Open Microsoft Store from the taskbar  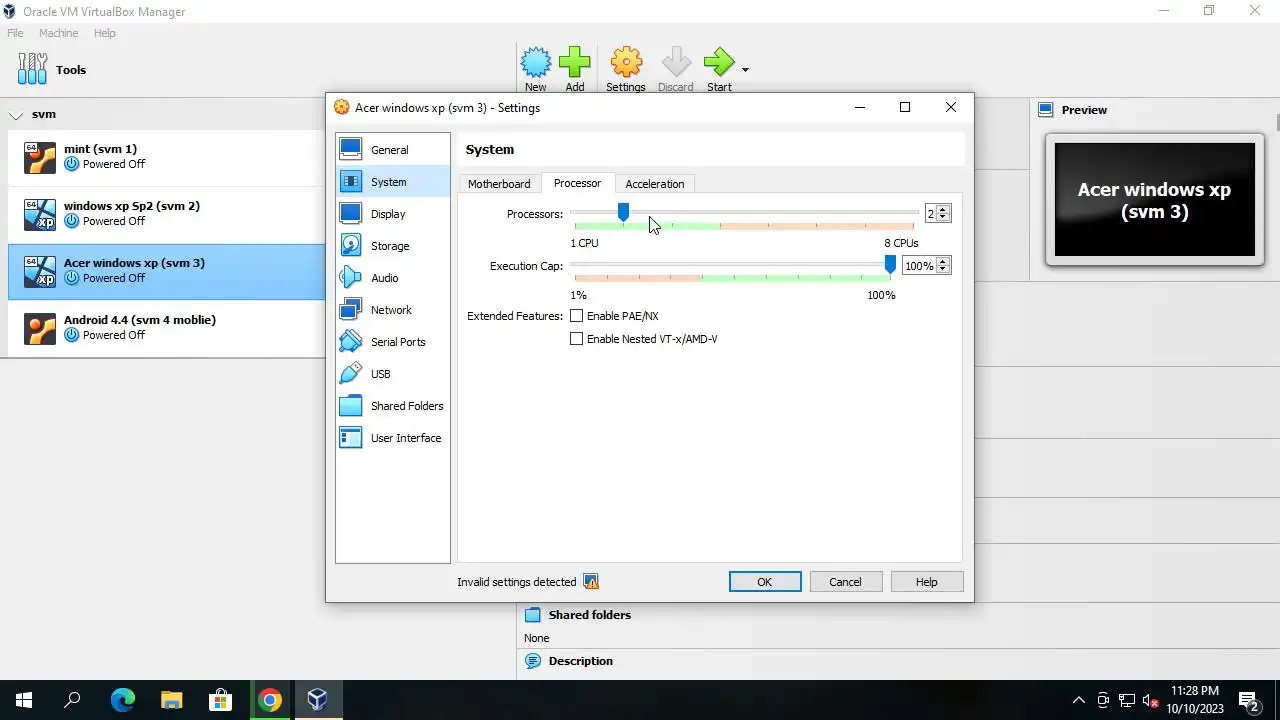220,700
